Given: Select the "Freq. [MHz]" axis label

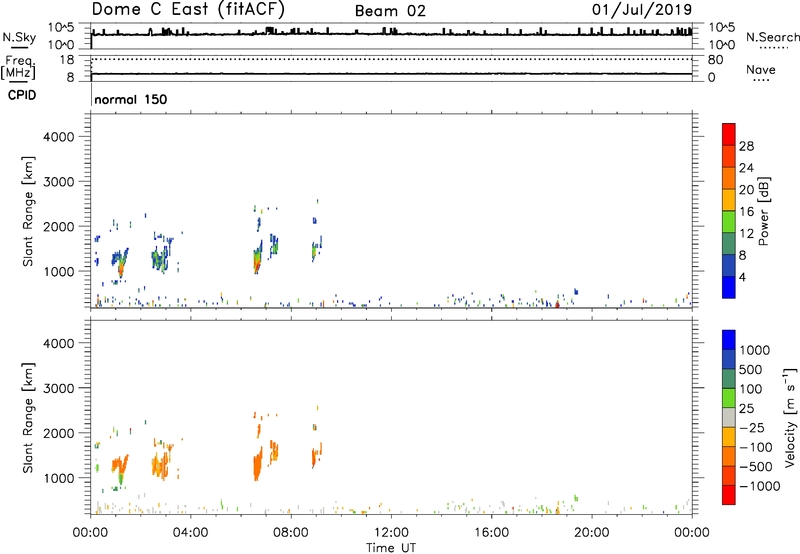Looking at the screenshot, I should 18,67.
